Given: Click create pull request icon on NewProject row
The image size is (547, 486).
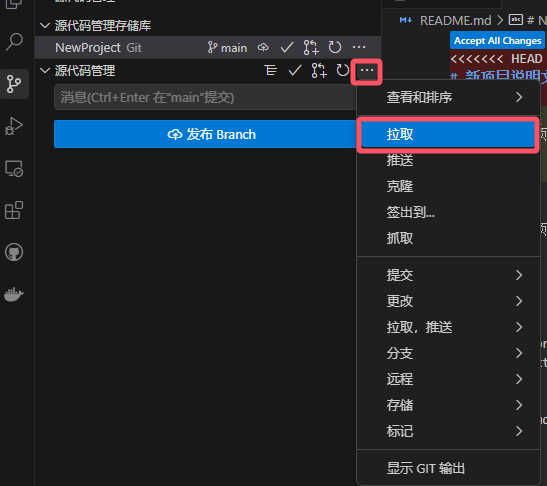Looking at the screenshot, I should tap(311, 47).
